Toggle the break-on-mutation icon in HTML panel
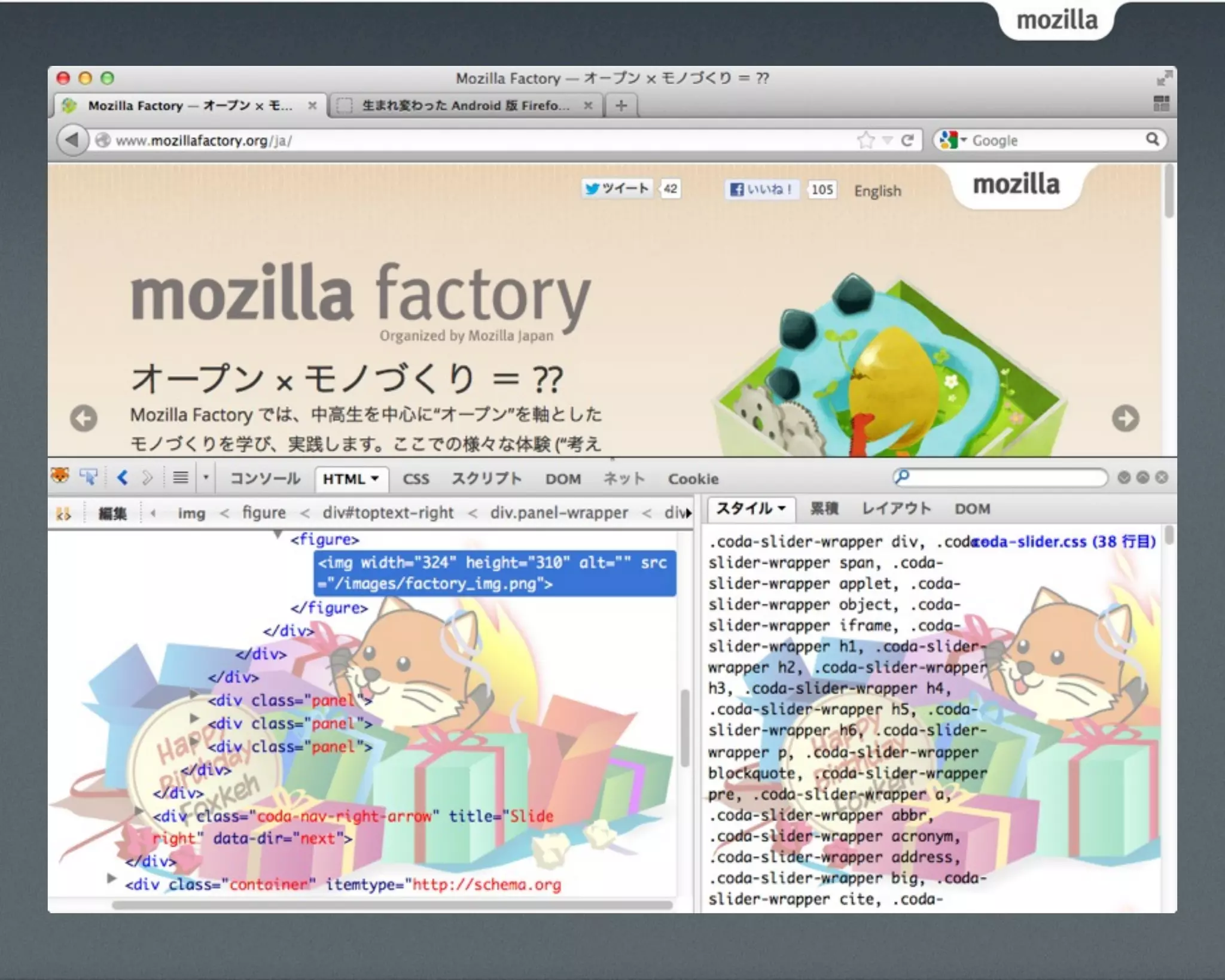Image resolution: width=1225 pixels, height=980 pixels. tap(63, 513)
